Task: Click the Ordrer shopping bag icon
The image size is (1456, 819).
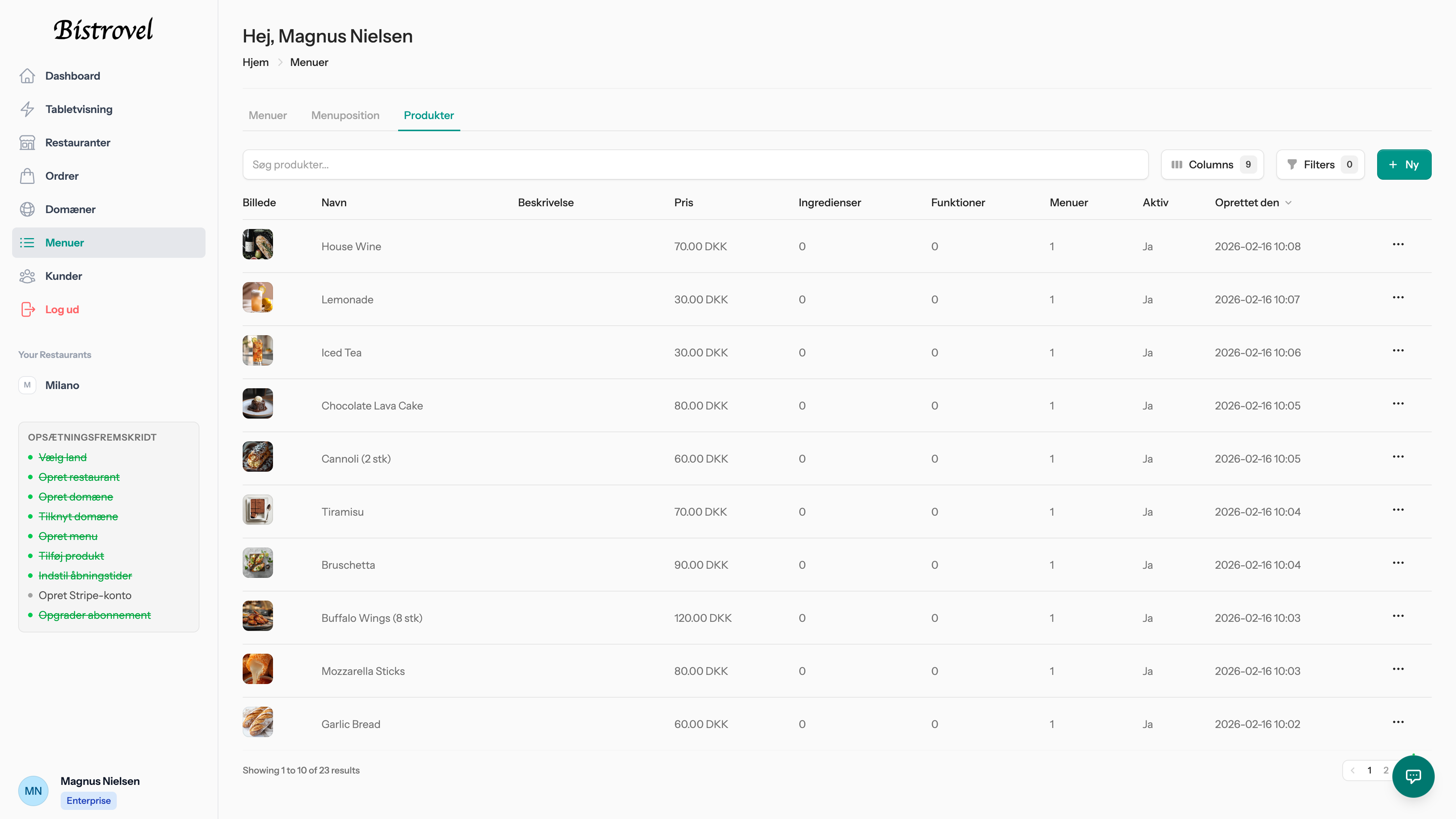Action: 27,176
